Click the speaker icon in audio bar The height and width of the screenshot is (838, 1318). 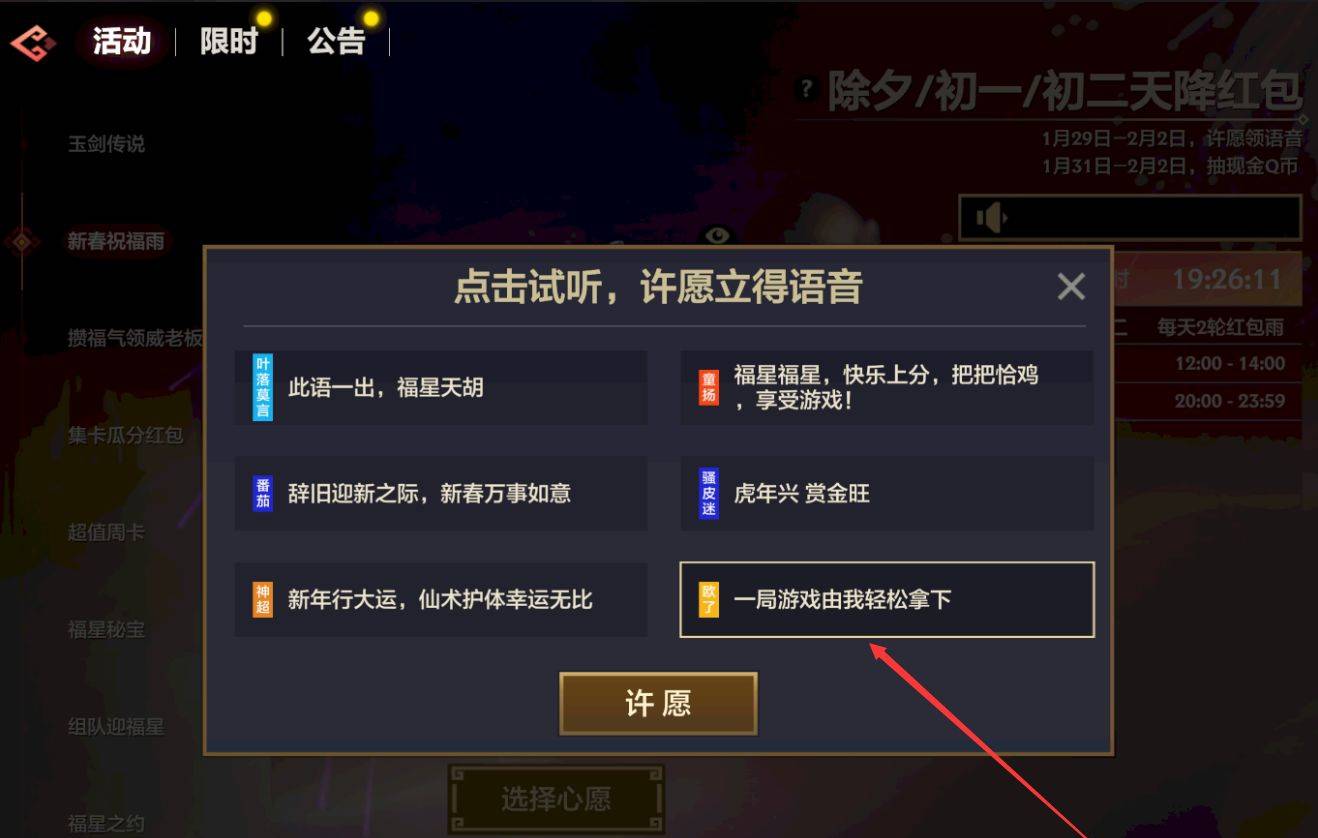pyautogui.click(x=990, y=218)
